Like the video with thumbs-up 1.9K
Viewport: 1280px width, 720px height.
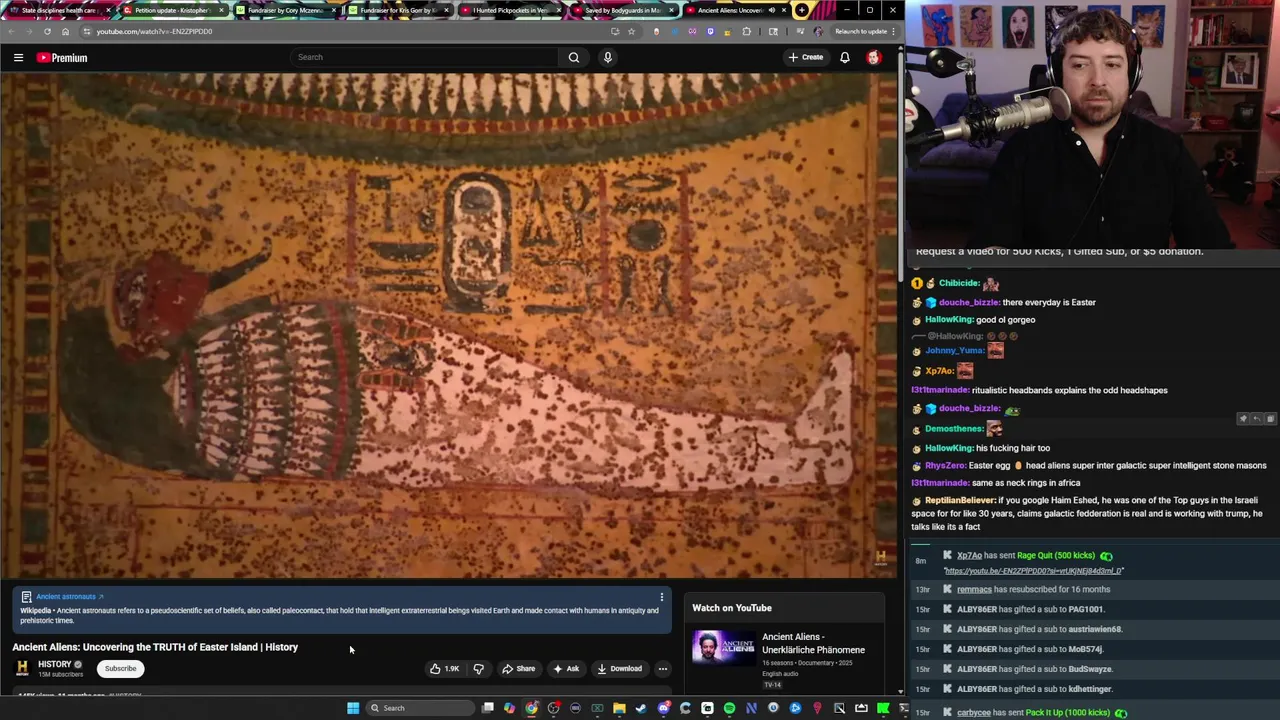444,668
